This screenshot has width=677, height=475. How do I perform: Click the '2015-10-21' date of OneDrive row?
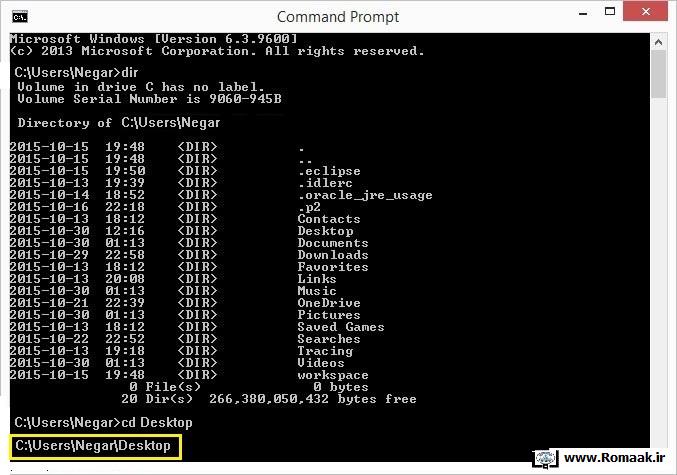(x=49, y=303)
